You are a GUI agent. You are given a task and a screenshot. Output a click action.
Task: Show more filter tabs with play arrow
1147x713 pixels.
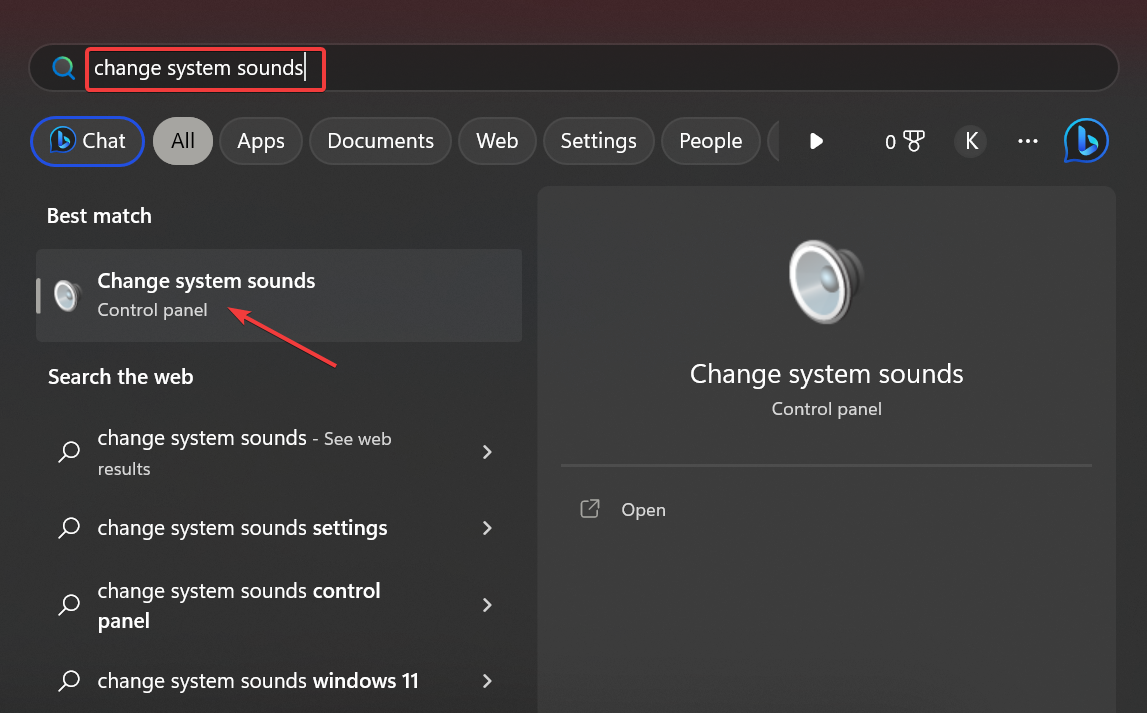pos(816,140)
